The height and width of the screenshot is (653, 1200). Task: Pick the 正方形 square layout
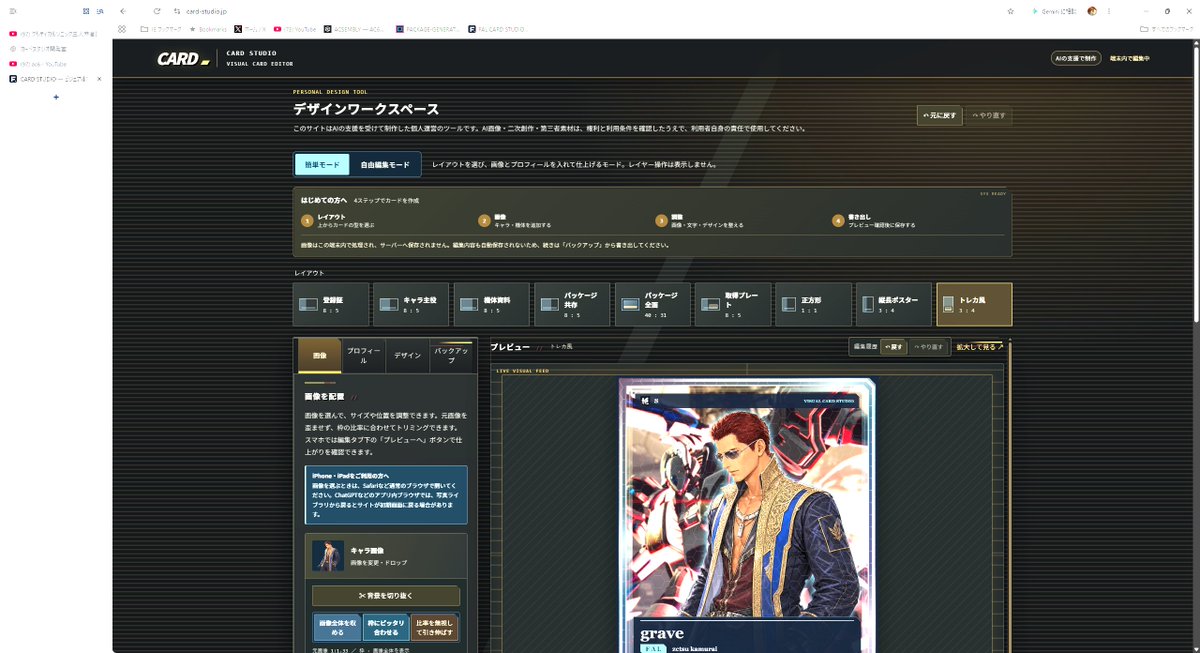point(813,304)
